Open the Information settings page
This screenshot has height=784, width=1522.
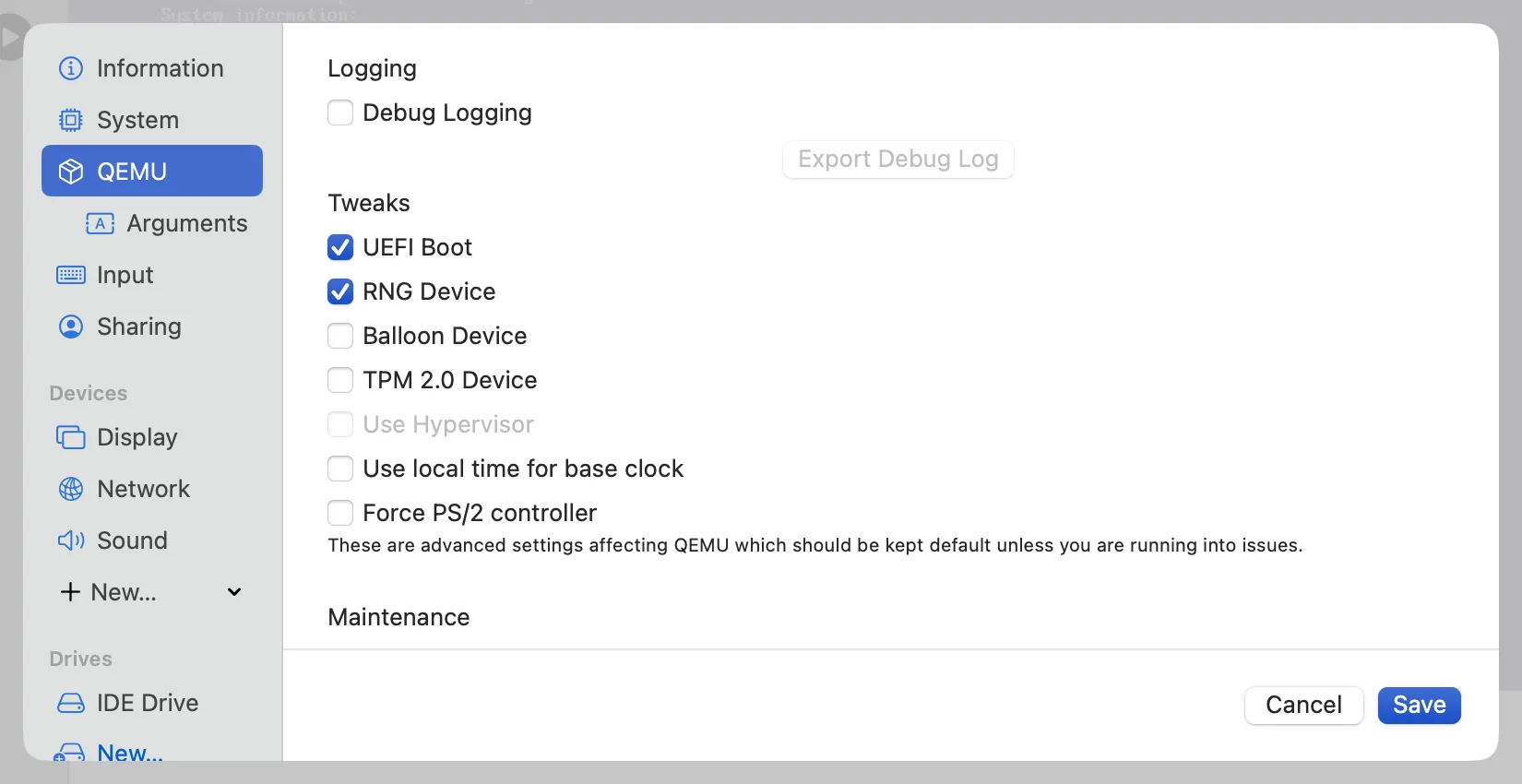point(152,68)
